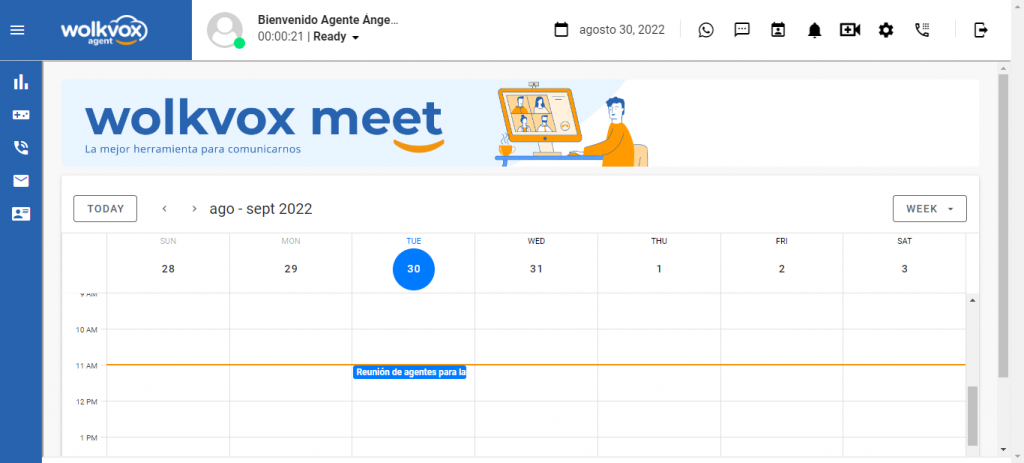This screenshot has width=1024, height=463.
Task: Open the hamburger menu
Action: pos(18,30)
